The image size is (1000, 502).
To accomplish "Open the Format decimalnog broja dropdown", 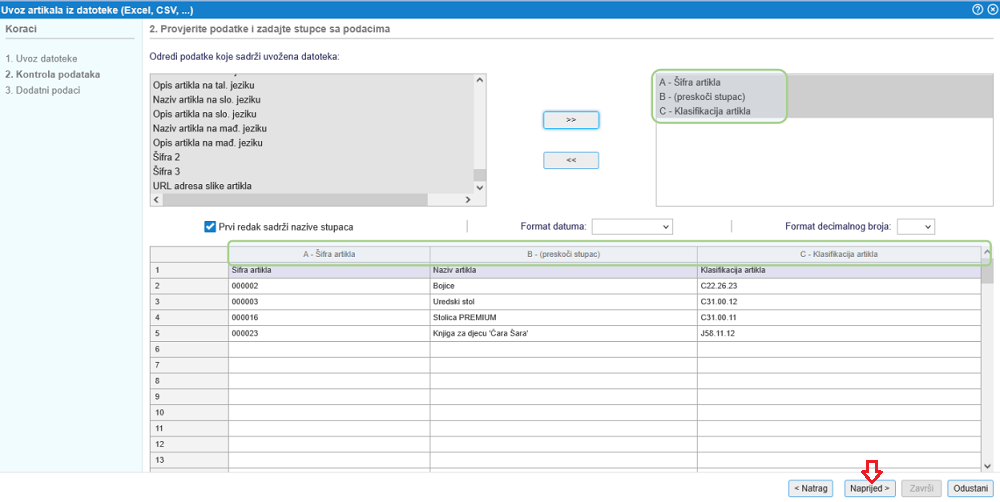I will tap(915, 226).
